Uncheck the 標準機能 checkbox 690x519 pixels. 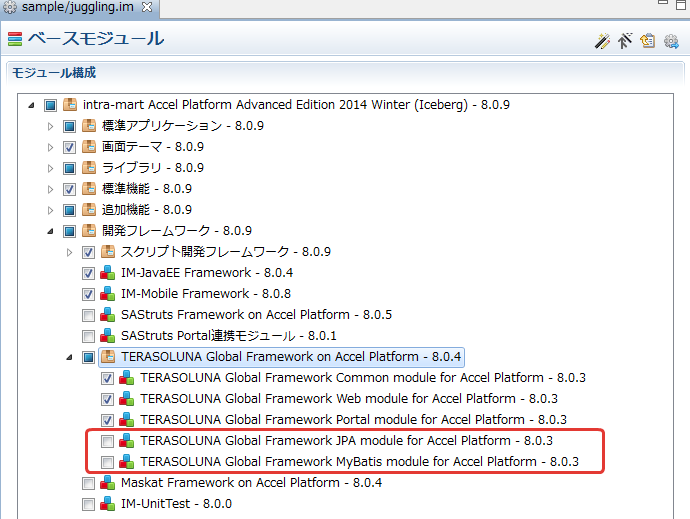point(69,189)
